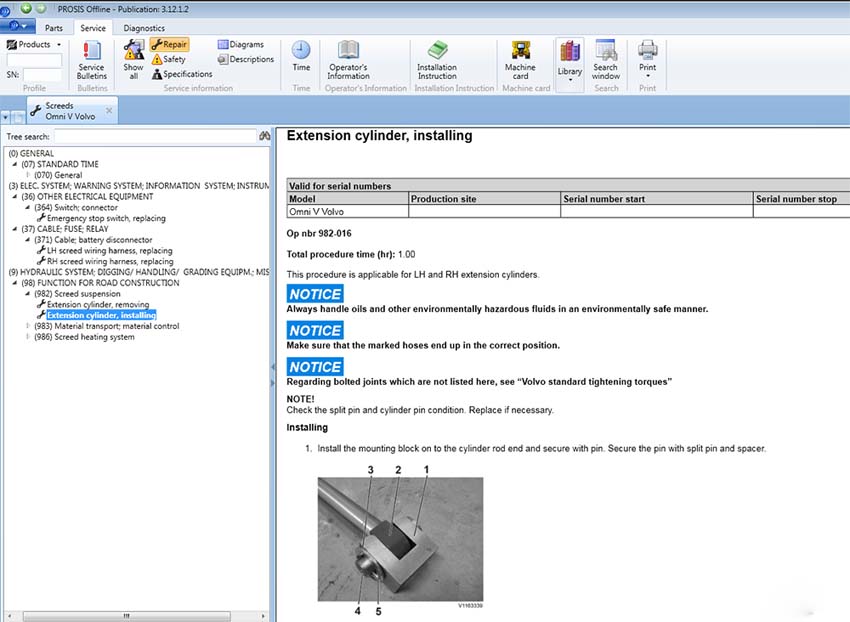Select the Repair filter button
The width and height of the screenshot is (850, 622).
click(x=169, y=44)
